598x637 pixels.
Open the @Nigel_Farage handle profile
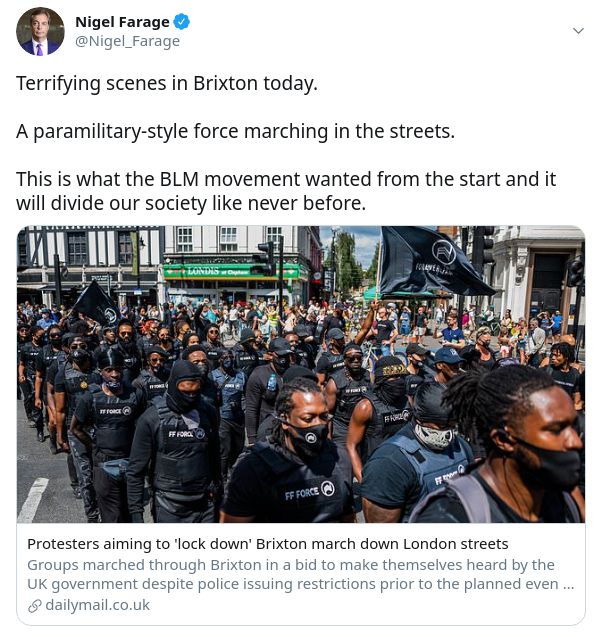point(128,41)
